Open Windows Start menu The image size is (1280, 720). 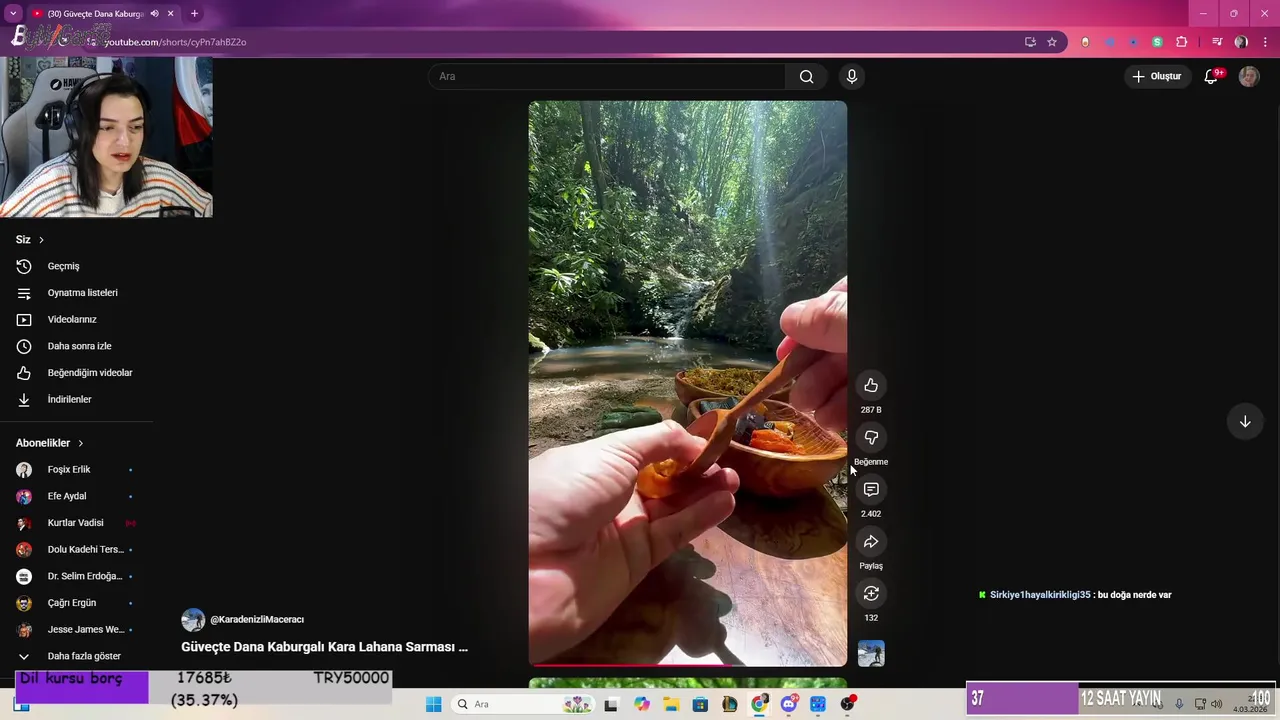point(433,704)
